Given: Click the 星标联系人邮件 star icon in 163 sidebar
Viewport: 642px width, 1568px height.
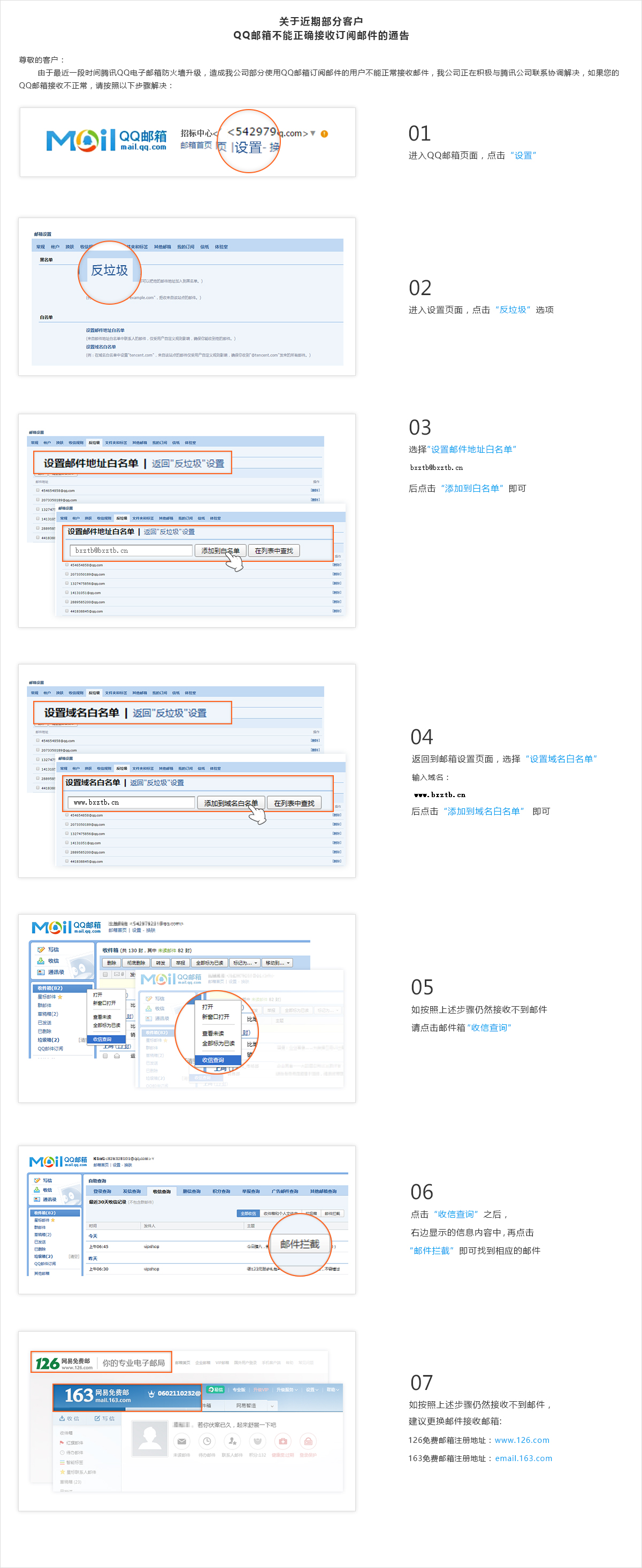Looking at the screenshot, I should coord(62,1472).
